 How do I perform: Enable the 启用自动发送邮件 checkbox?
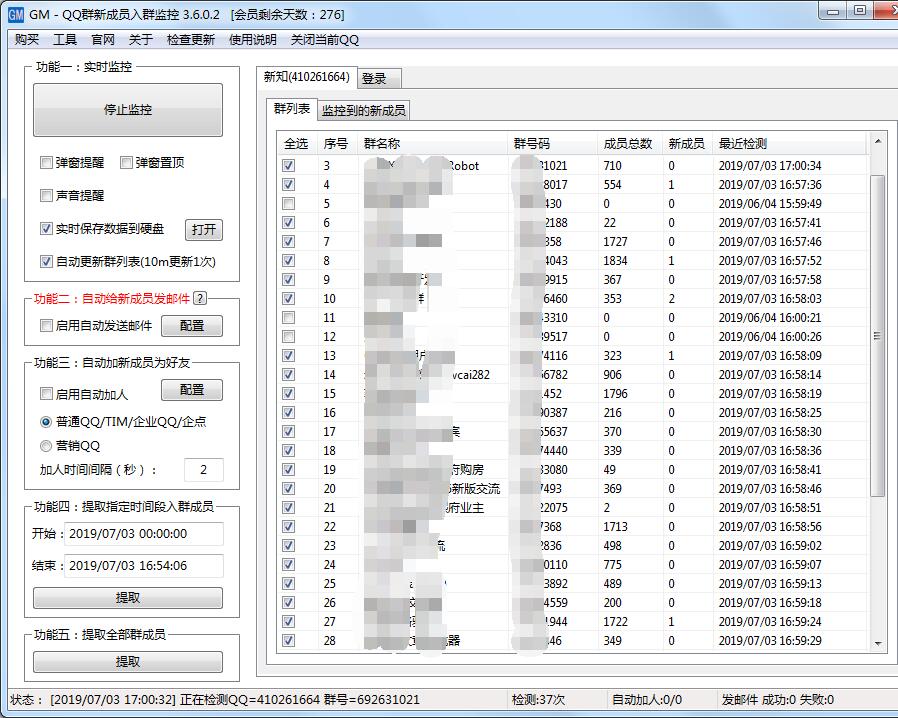click(x=46, y=326)
